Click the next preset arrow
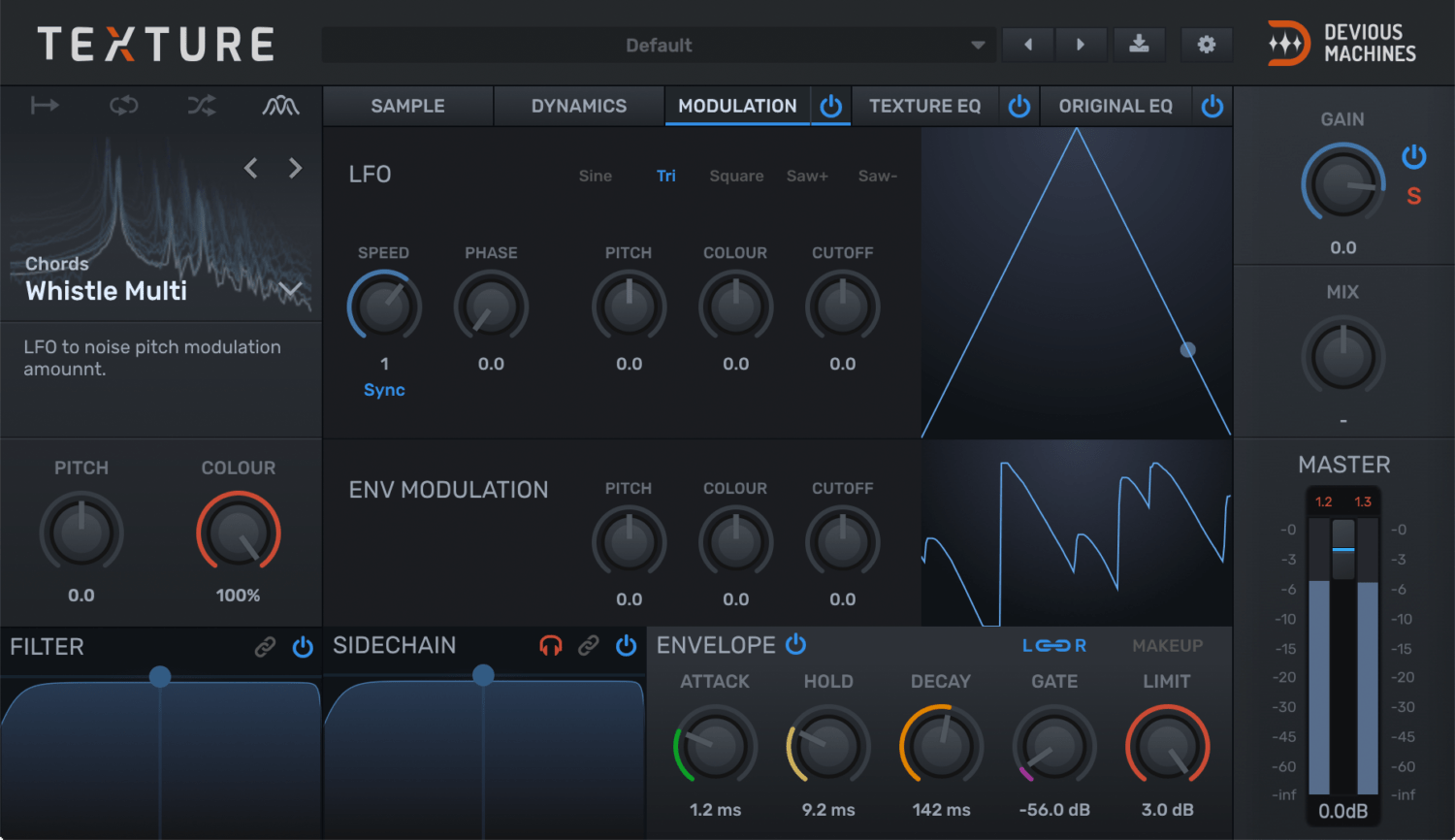 [1081, 44]
